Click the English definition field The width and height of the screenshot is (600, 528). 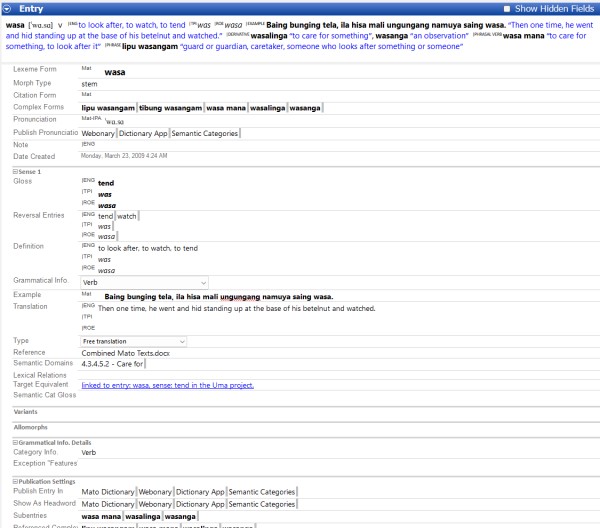click(148, 248)
